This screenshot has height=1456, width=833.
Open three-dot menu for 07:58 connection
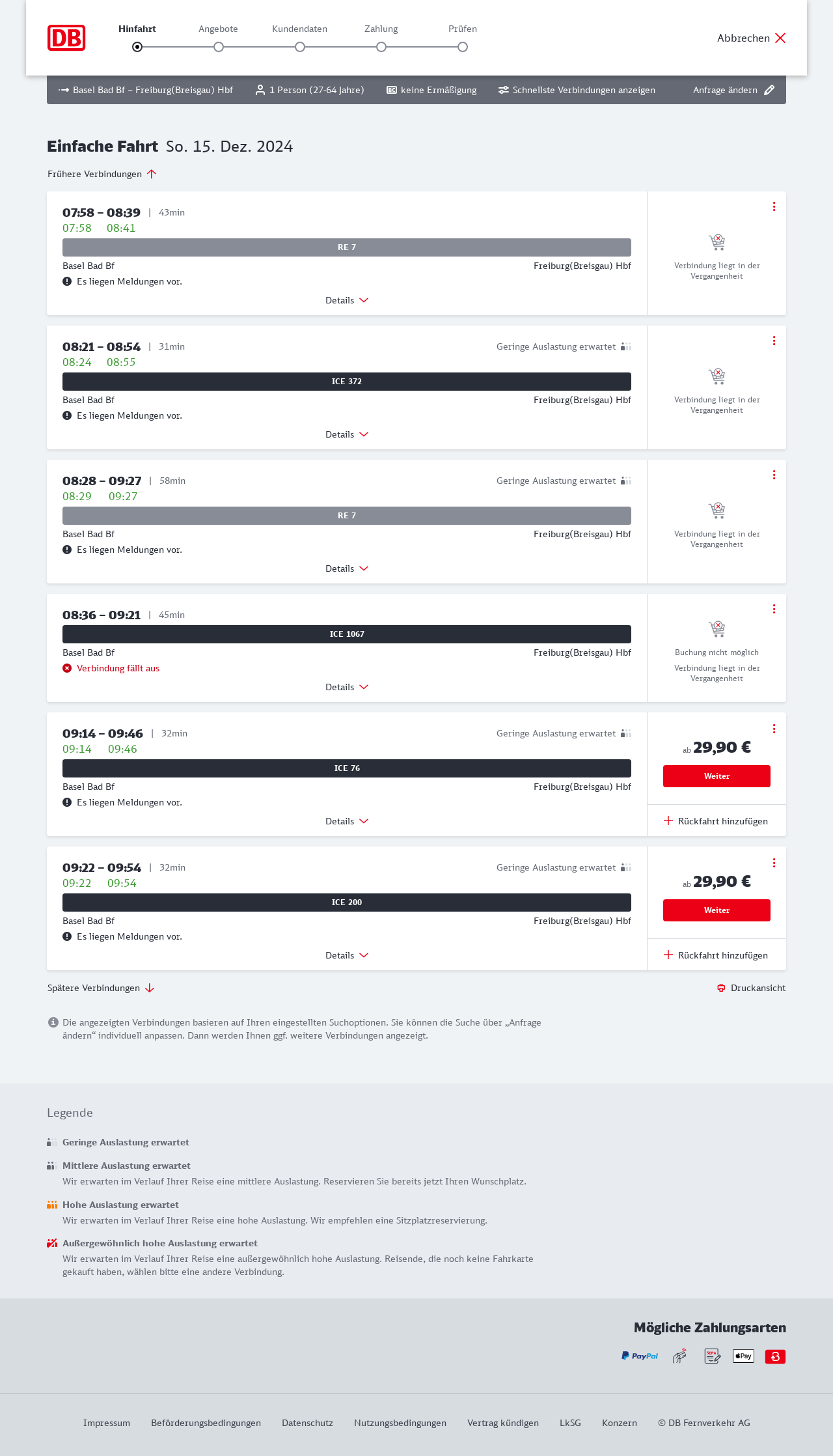774,206
